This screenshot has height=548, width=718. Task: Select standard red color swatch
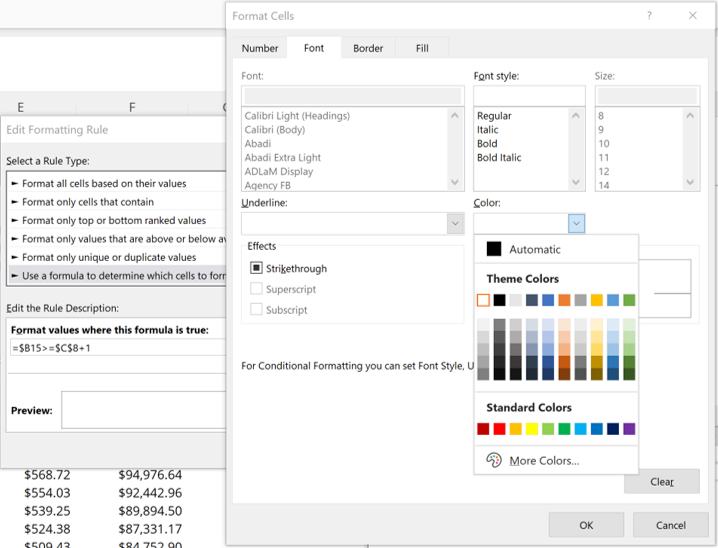point(500,429)
